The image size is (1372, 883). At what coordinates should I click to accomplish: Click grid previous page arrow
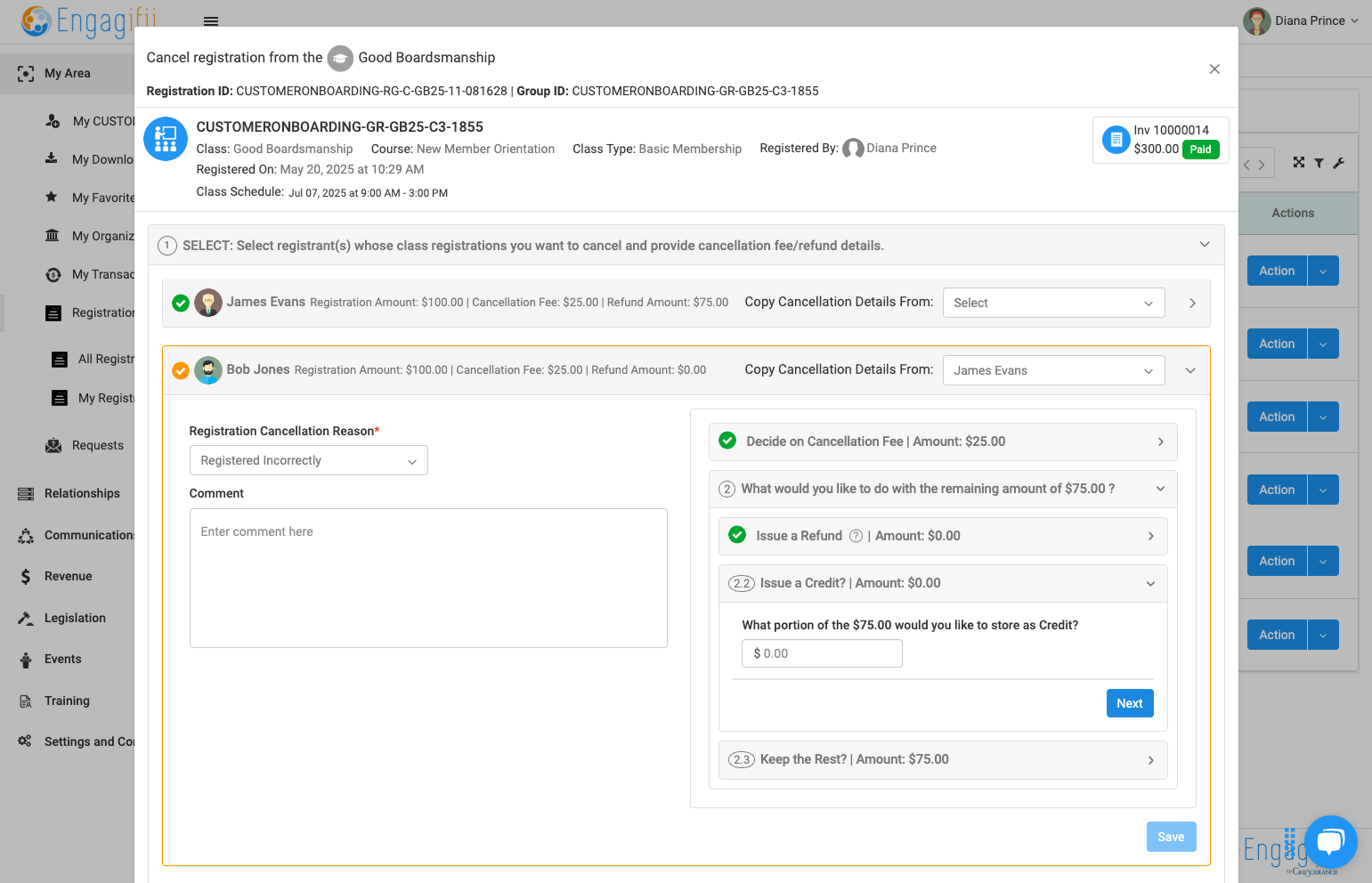1247,165
